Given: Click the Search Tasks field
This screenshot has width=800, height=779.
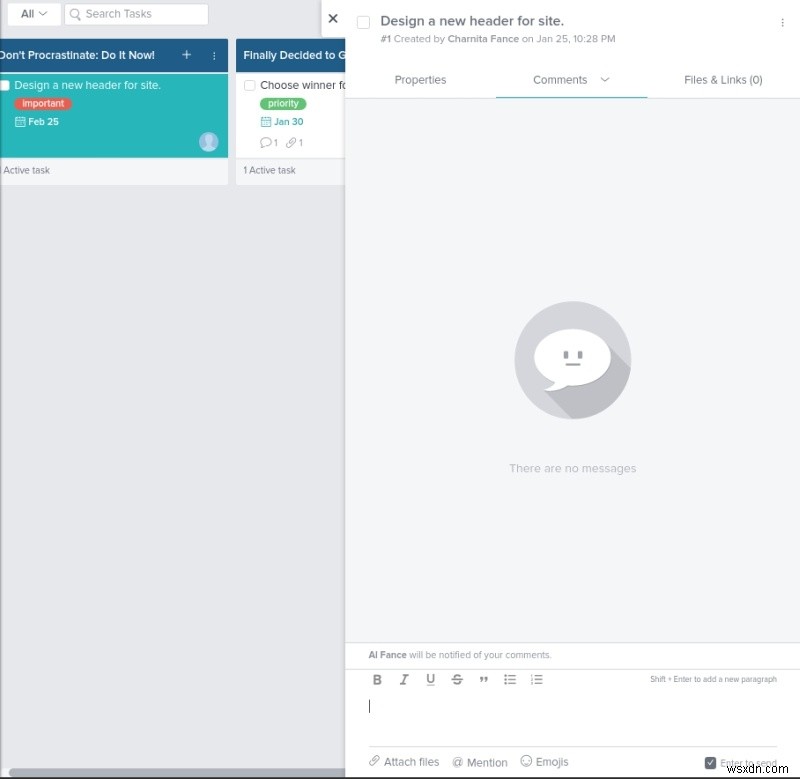Looking at the screenshot, I should [x=136, y=14].
